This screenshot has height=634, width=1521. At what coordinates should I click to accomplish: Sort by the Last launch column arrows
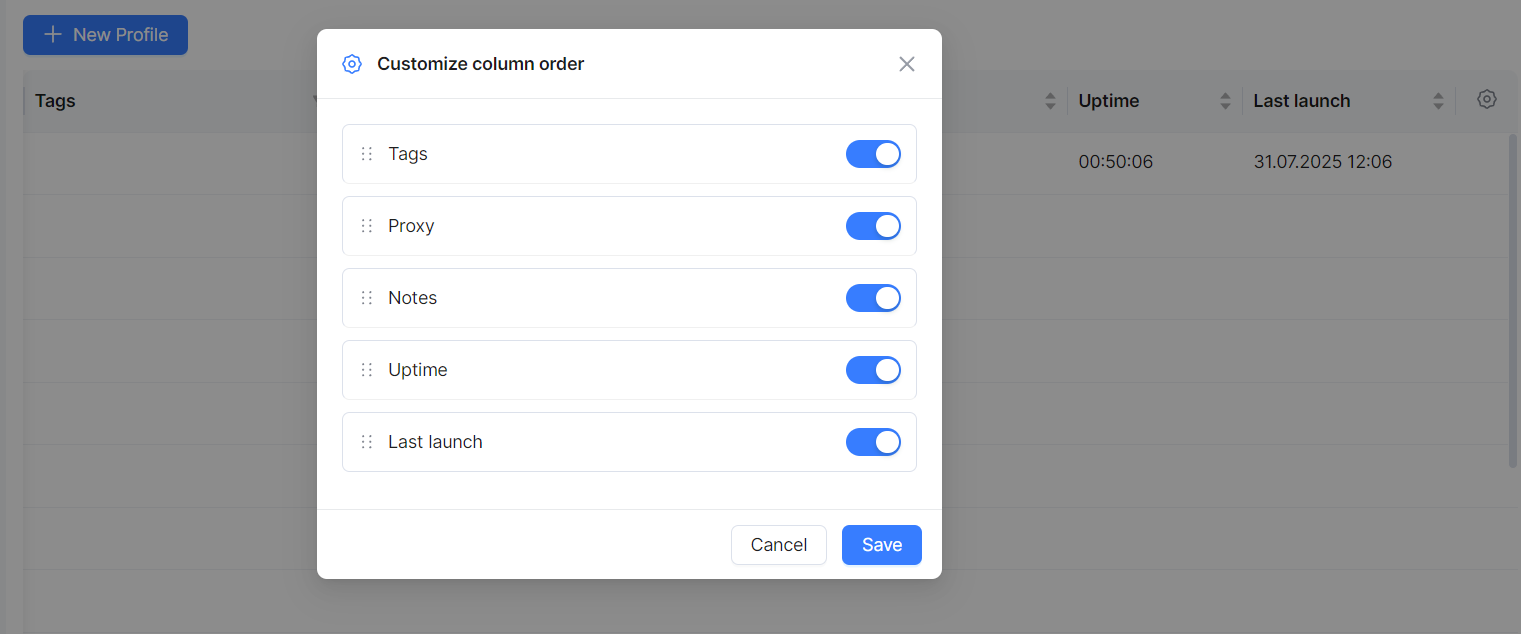point(1438,101)
